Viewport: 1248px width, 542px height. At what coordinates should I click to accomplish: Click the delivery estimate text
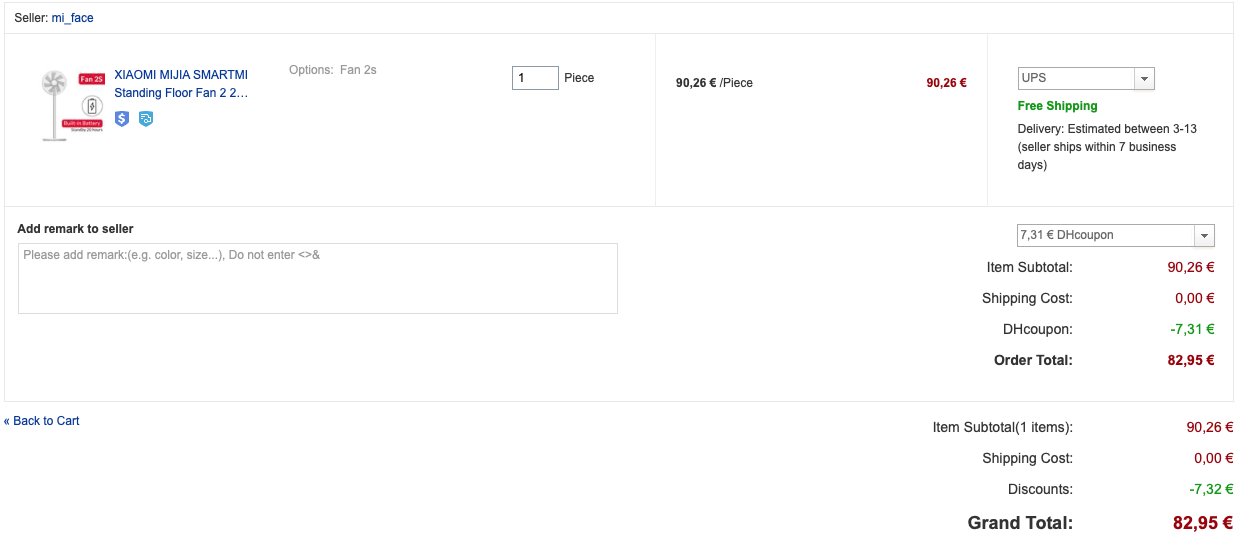[x=1106, y=147]
